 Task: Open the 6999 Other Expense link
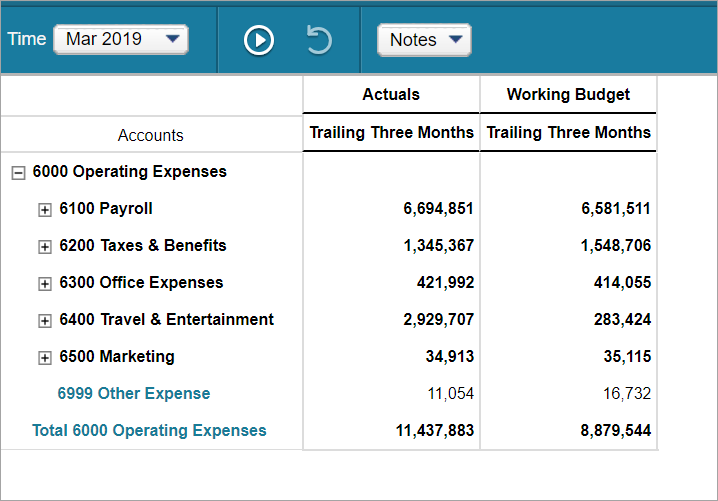pos(134,393)
